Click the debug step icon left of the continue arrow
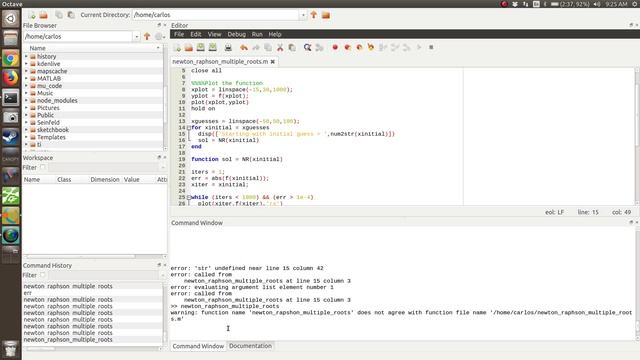640x360 pixels. click(x=407, y=47)
